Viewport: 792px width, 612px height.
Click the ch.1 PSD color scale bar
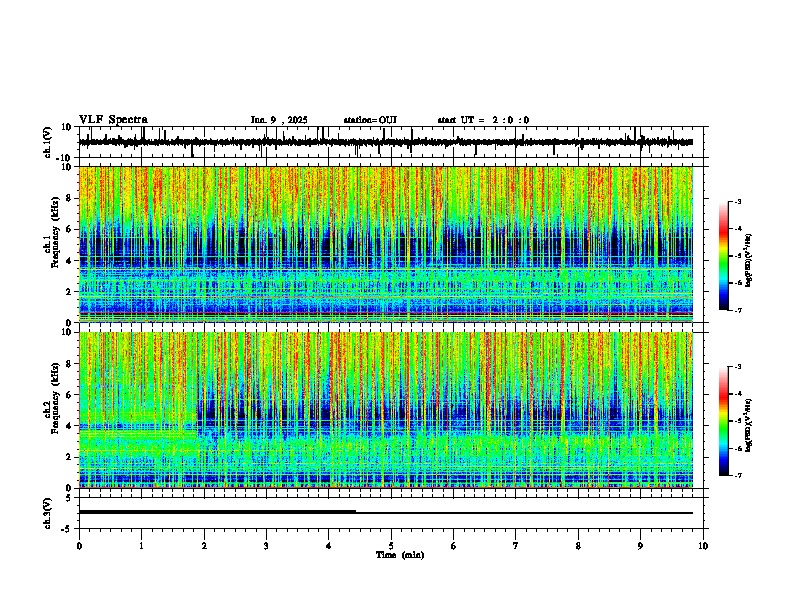pos(724,256)
